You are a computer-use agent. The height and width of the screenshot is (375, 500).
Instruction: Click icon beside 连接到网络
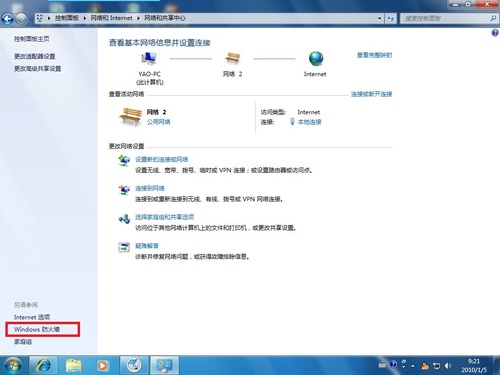coord(124,190)
